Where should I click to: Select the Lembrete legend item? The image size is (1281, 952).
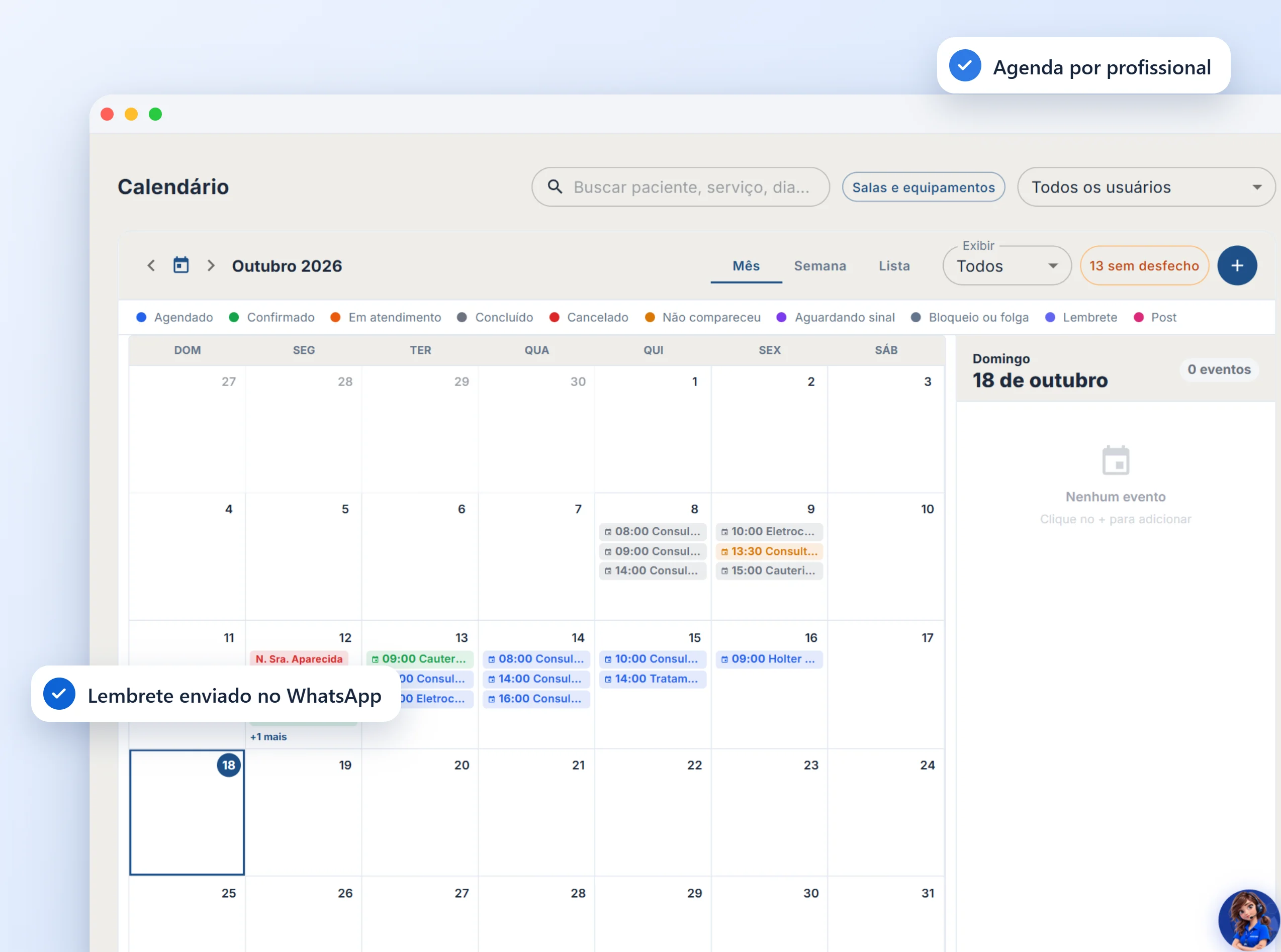[1080, 318]
